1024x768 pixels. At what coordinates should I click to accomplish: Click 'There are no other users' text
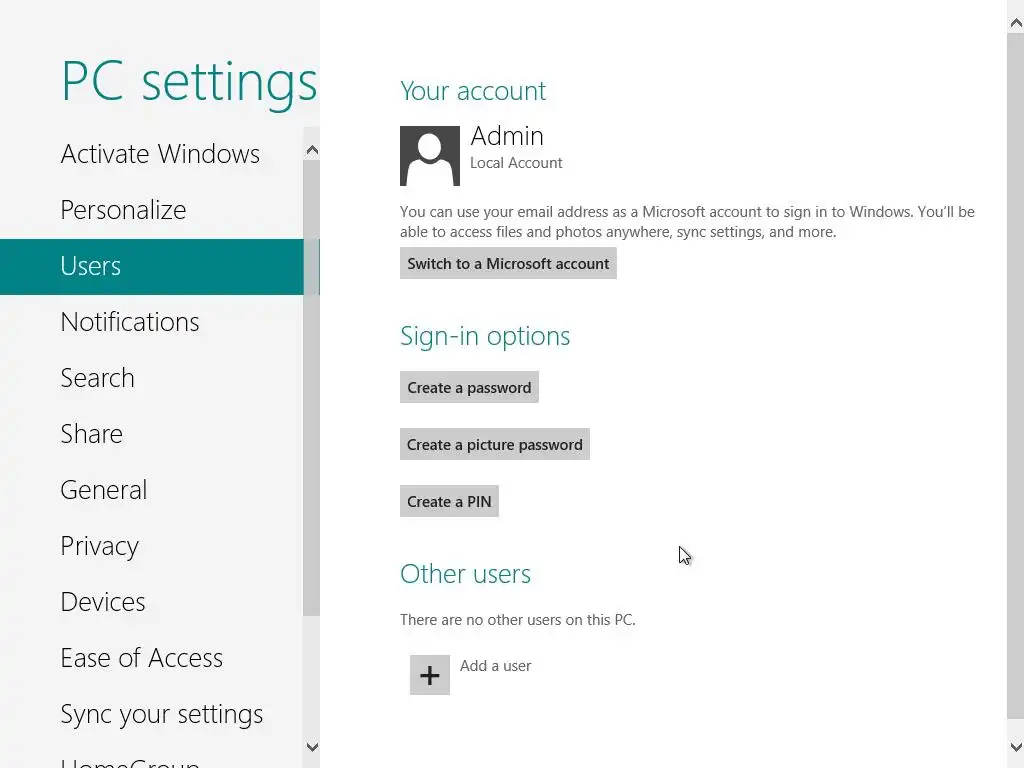click(x=518, y=620)
